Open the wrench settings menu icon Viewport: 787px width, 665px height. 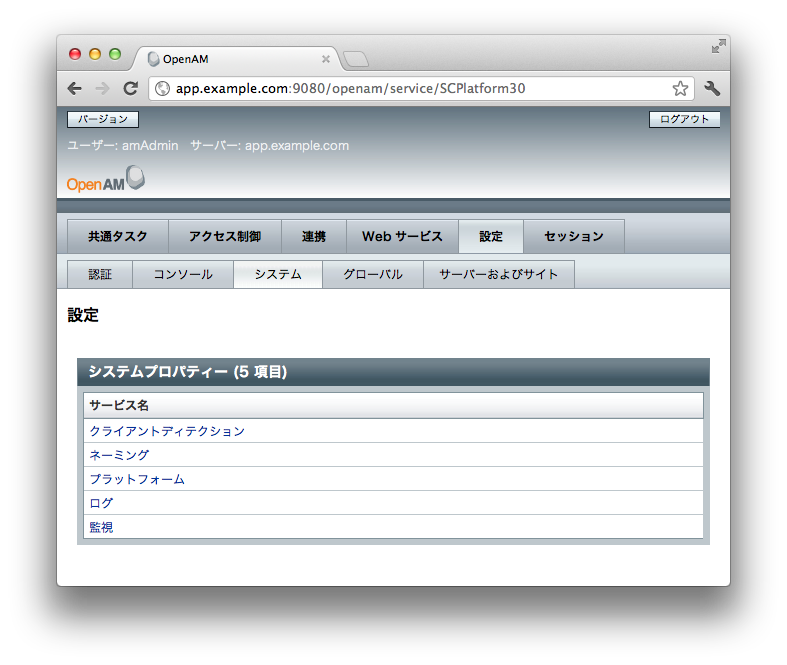[x=712, y=88]
